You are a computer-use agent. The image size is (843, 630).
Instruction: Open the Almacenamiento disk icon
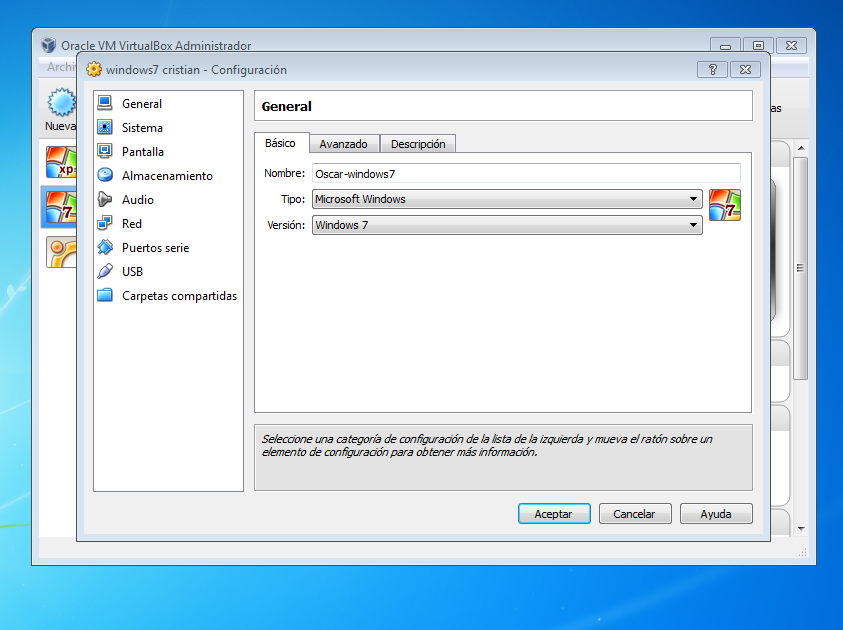click(105, 175)
